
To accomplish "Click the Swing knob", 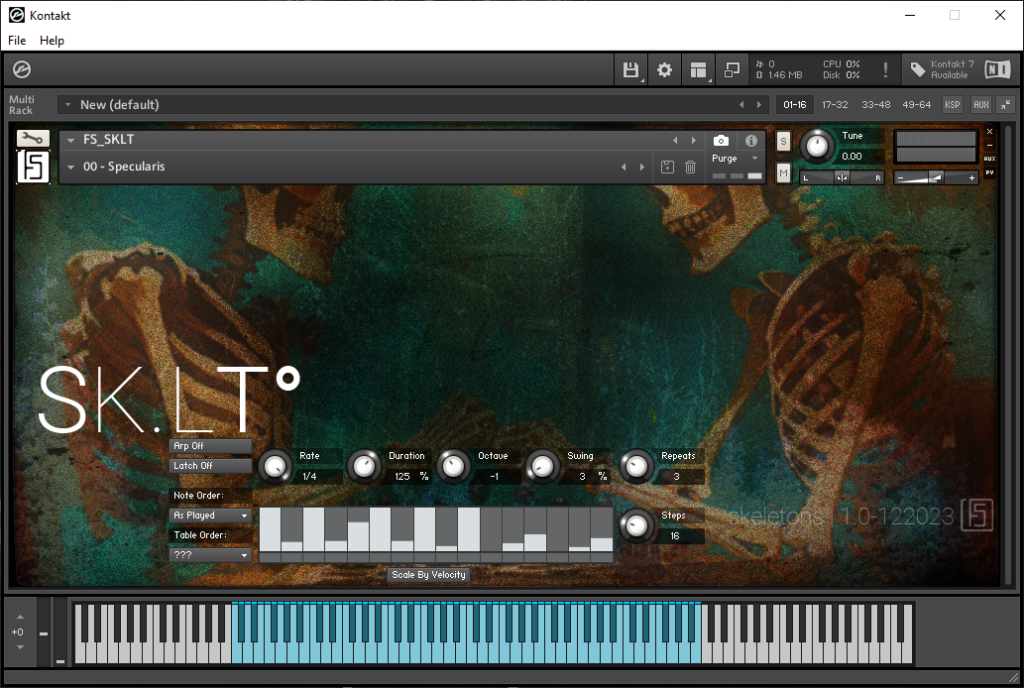I will click(542, 467).
